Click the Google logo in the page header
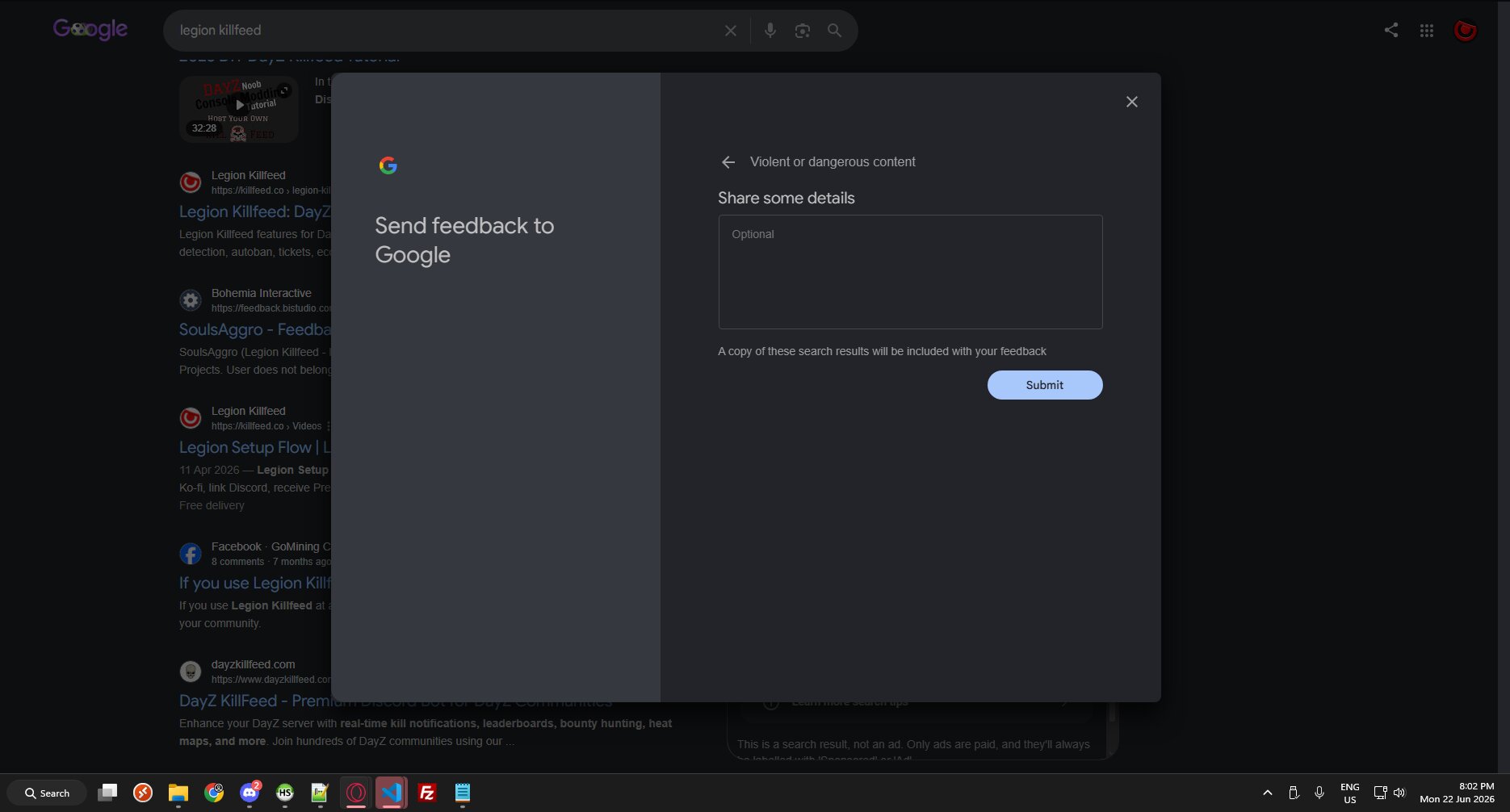 click(x=90, y=30)
